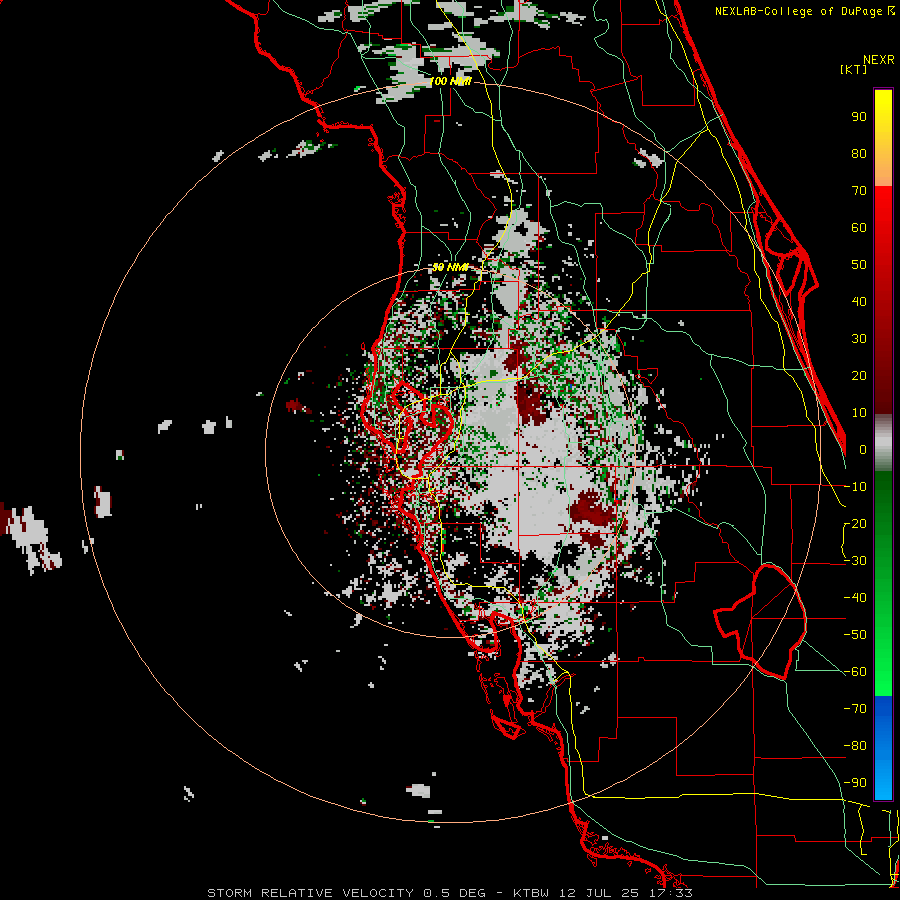Select the 60 knot scale label
Viewport: 900px width, 900px height.
pos(859,228)
